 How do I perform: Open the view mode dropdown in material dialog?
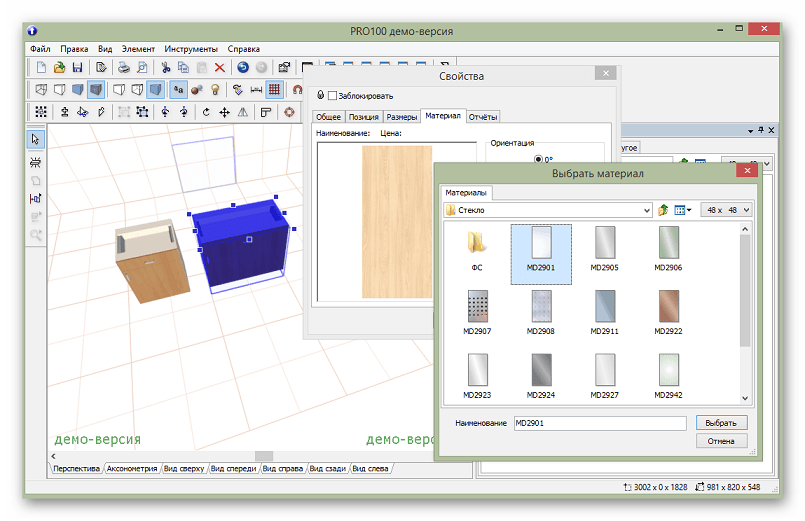[x=684, y=210]
